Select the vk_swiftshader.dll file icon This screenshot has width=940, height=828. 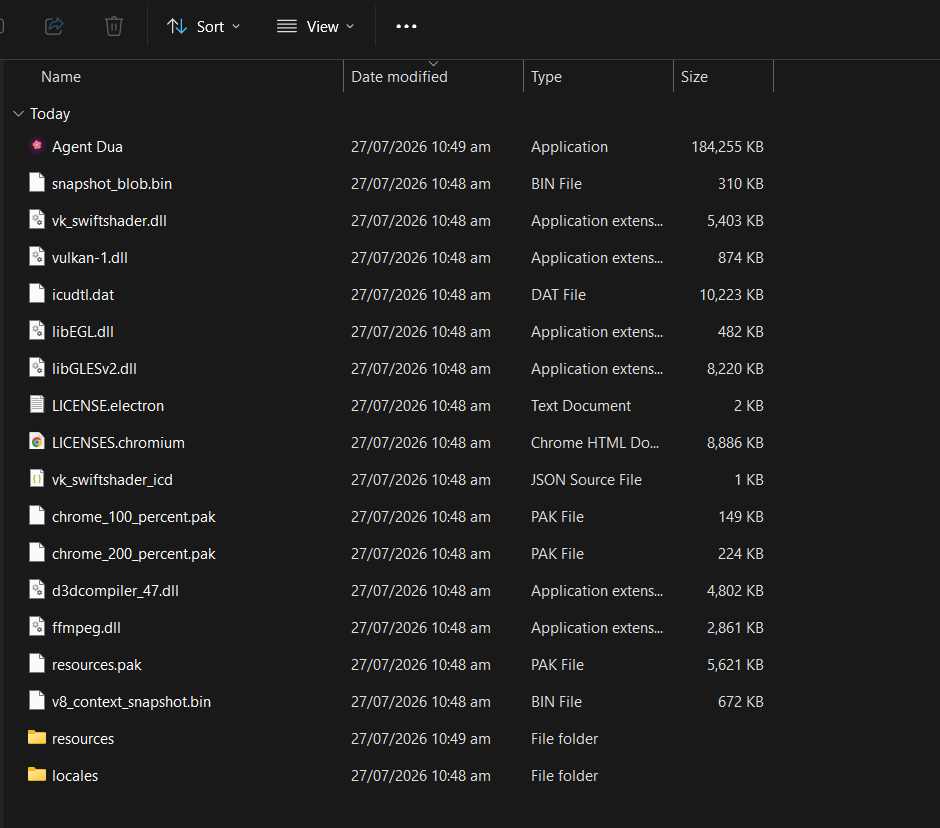coord(37,220)
